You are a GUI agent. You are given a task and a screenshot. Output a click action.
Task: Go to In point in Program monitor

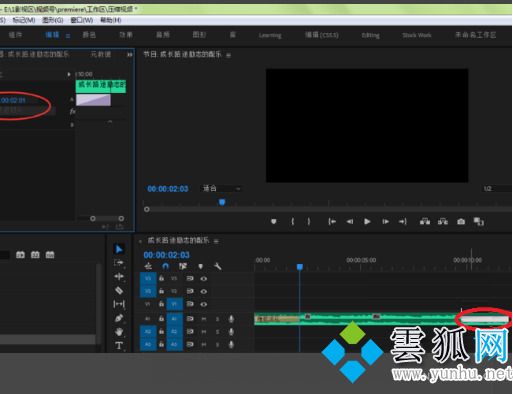(332, 221)
